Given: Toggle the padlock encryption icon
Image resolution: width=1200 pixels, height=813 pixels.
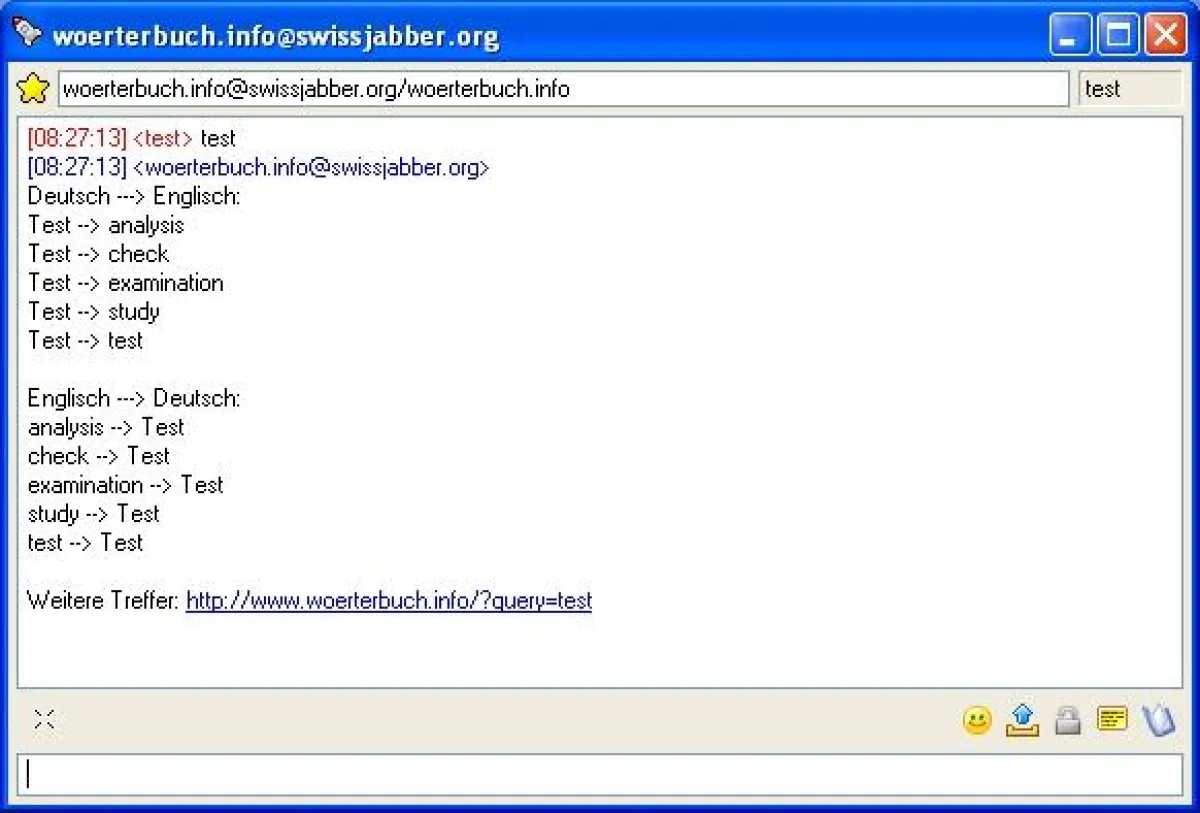Looking at the screenshot, I should [1068, 720].
